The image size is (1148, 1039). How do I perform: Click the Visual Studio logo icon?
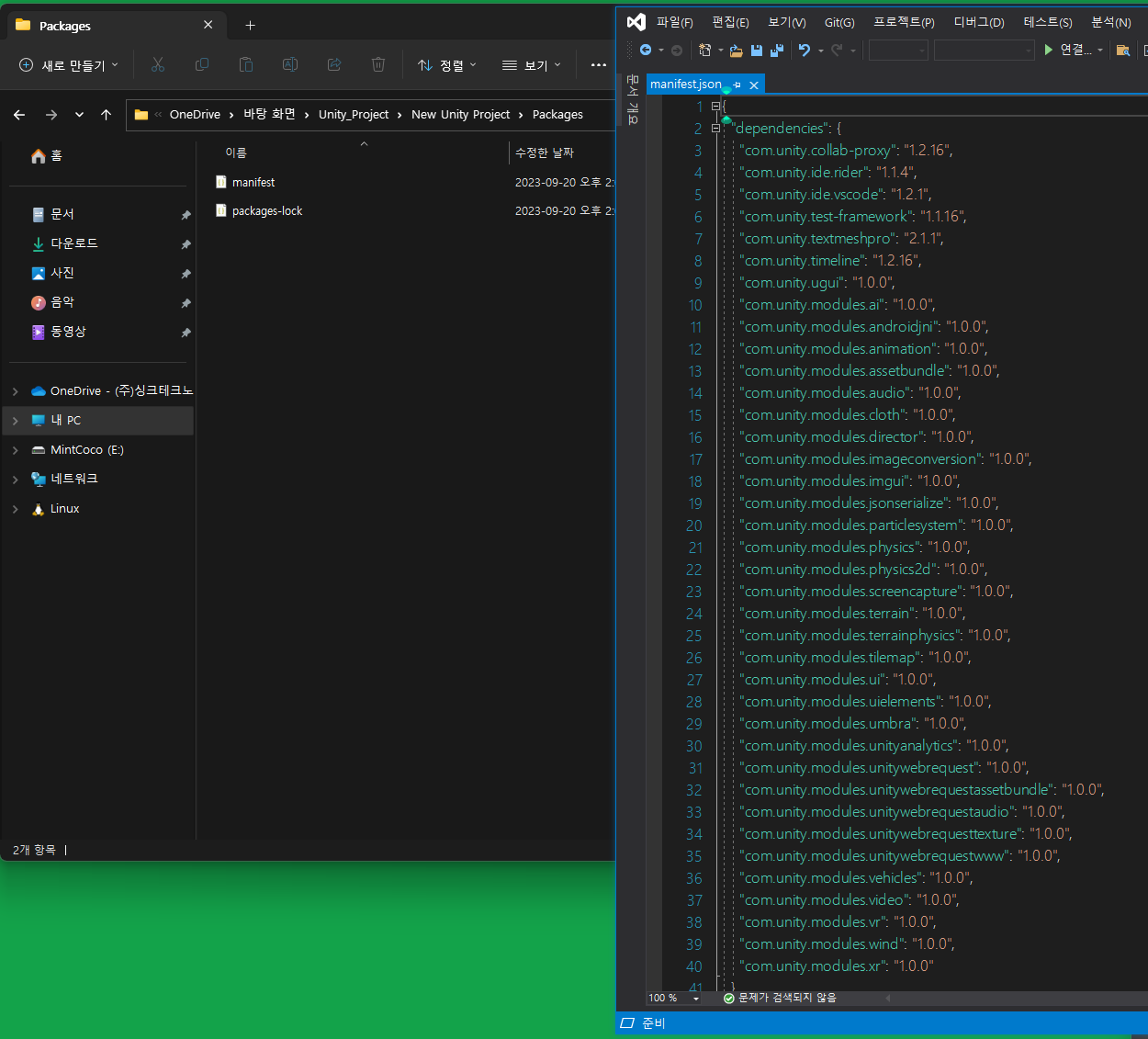coord(636,22)
